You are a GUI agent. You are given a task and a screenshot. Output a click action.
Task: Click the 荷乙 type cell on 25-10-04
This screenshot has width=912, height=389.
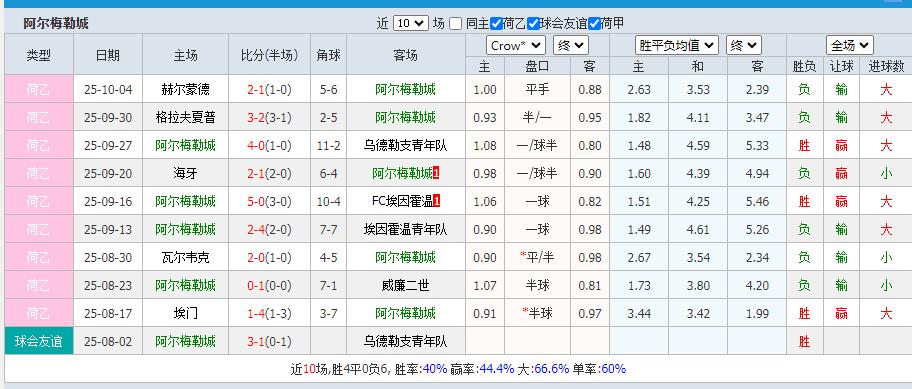[39, 90]
